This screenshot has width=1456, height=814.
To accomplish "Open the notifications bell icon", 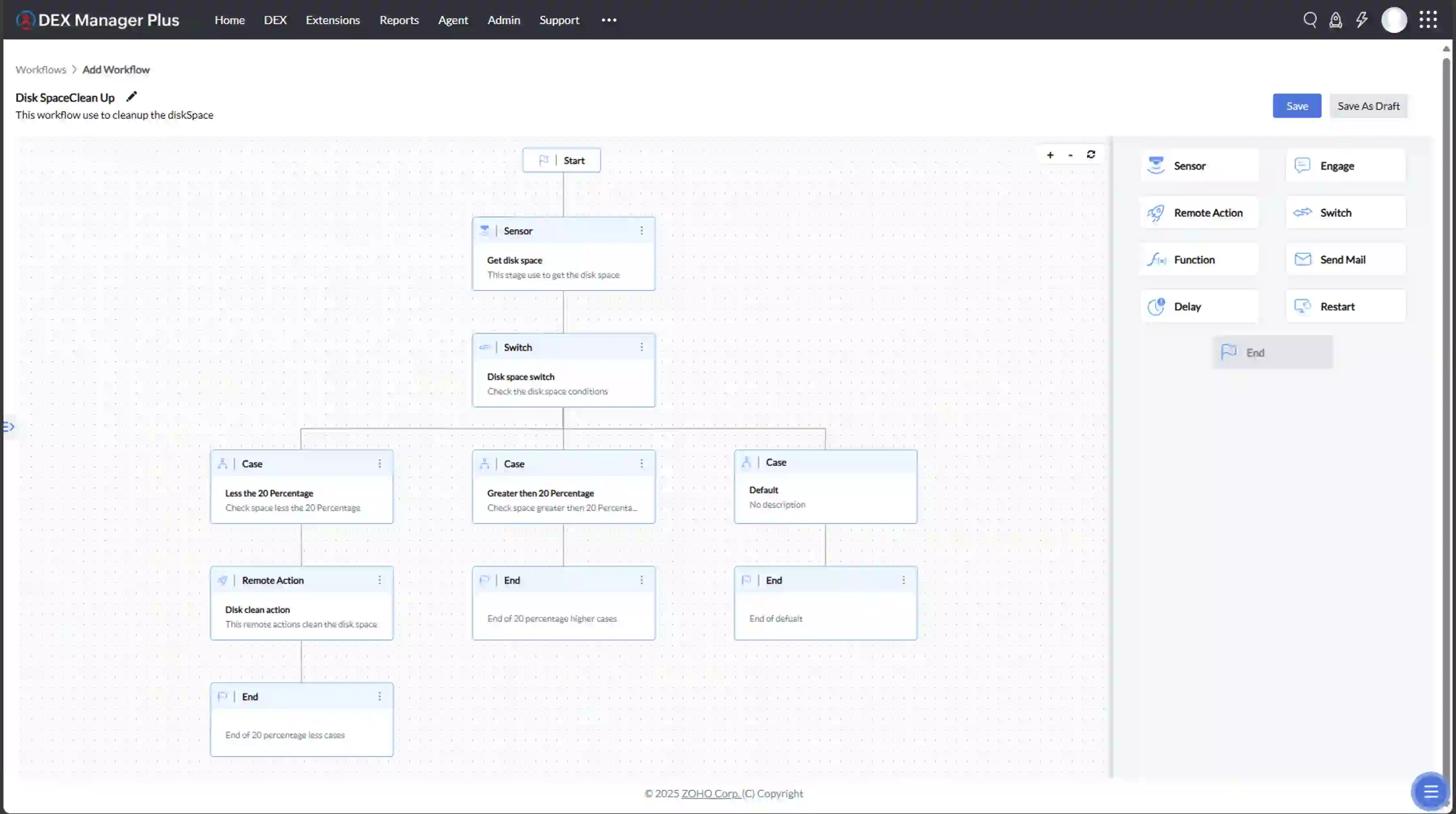I will [1335, 20].
